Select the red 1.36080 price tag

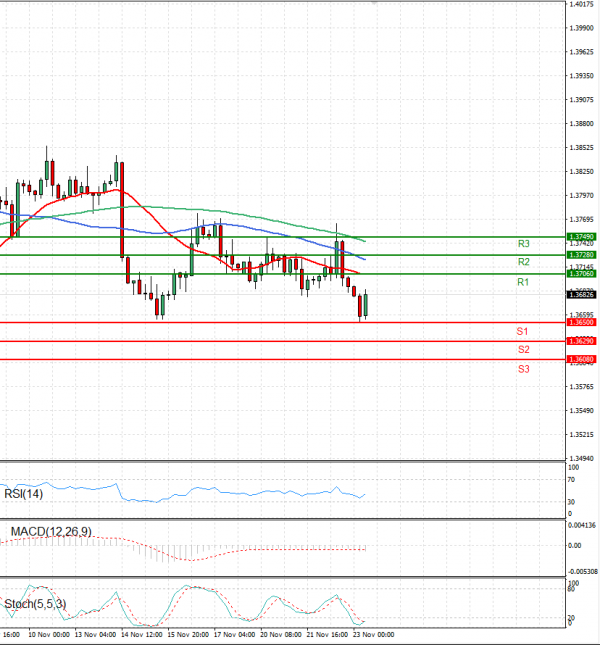[581, 360]
